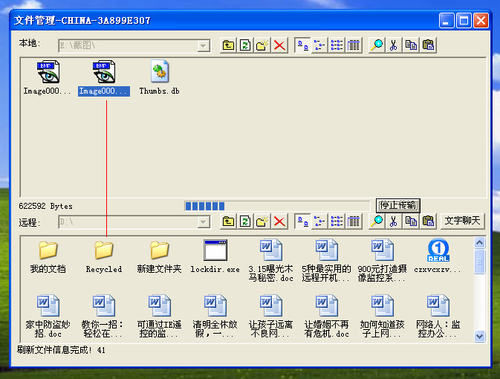Click the 停止传输 button
500x379 pixels.
[398, 205]
